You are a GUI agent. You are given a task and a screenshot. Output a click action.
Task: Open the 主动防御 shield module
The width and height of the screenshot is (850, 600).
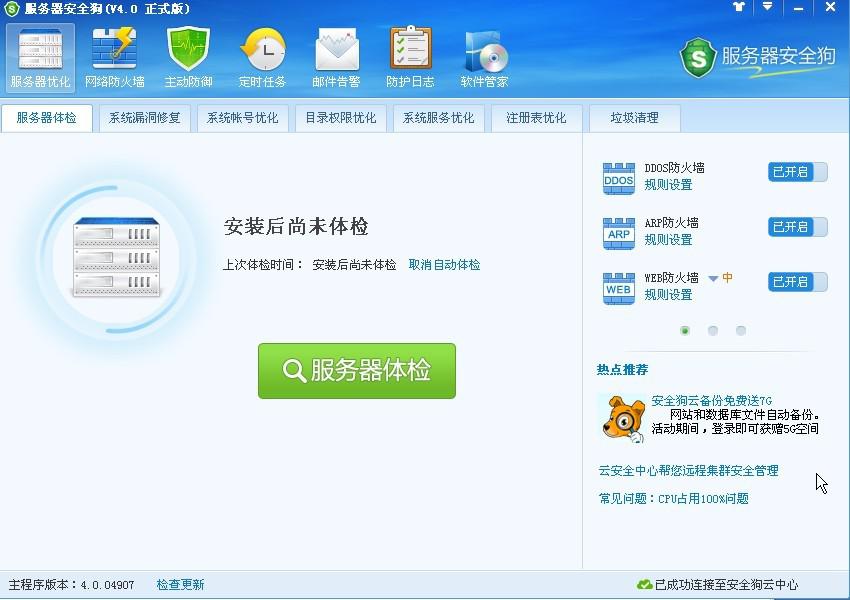[188, 57]
